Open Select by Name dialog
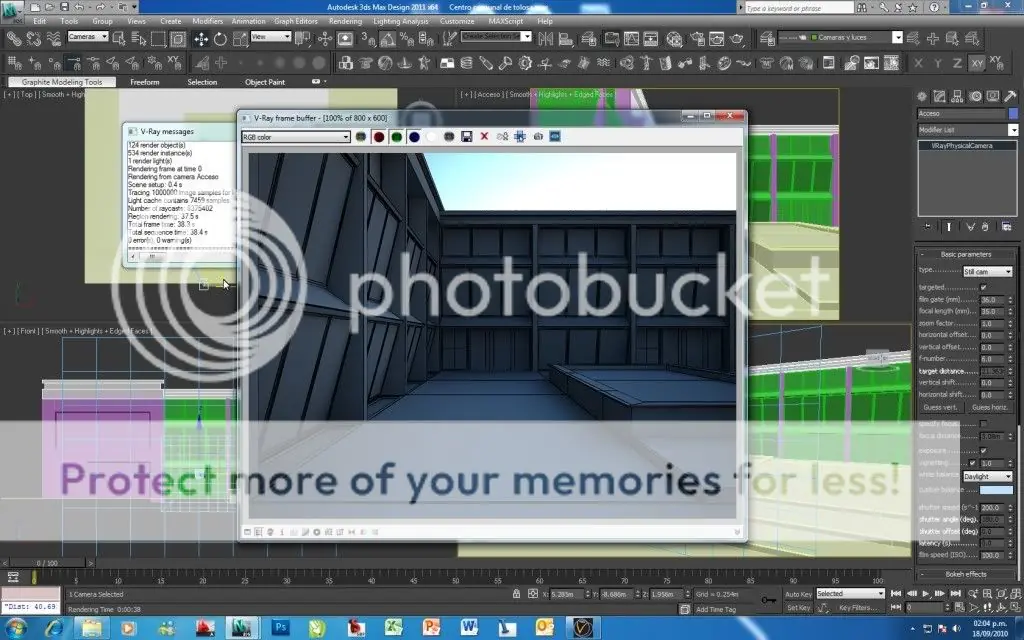This screenshot has width=1024, height=640. [138, 39]
